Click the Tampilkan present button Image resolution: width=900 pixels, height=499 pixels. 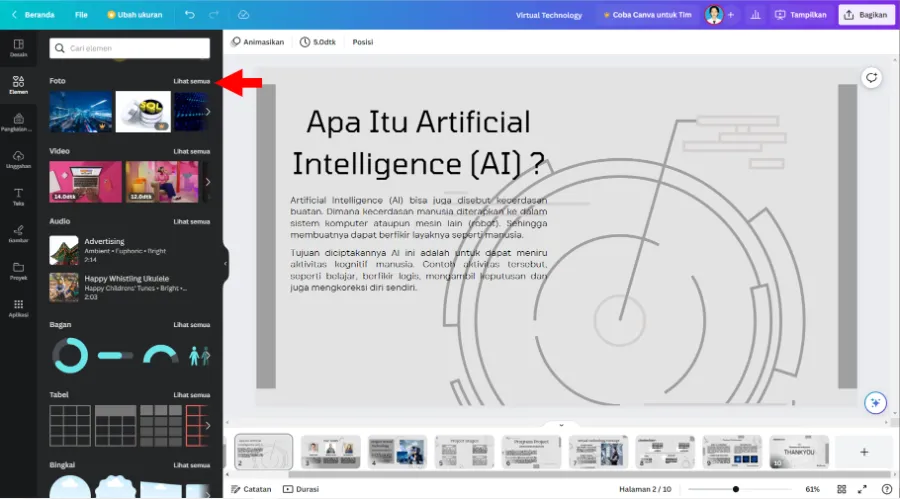(801, 15)
